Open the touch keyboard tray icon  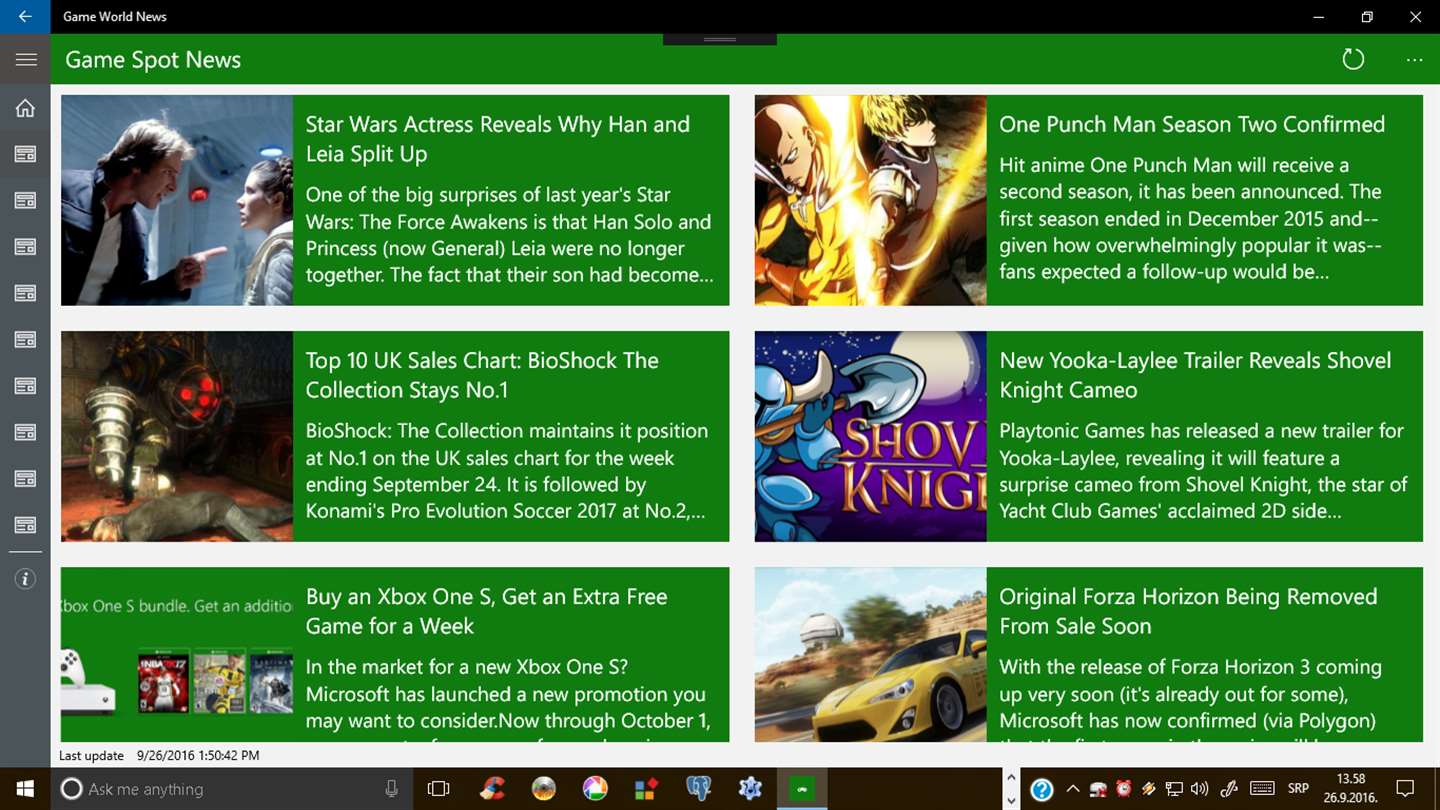point(1262,789)
